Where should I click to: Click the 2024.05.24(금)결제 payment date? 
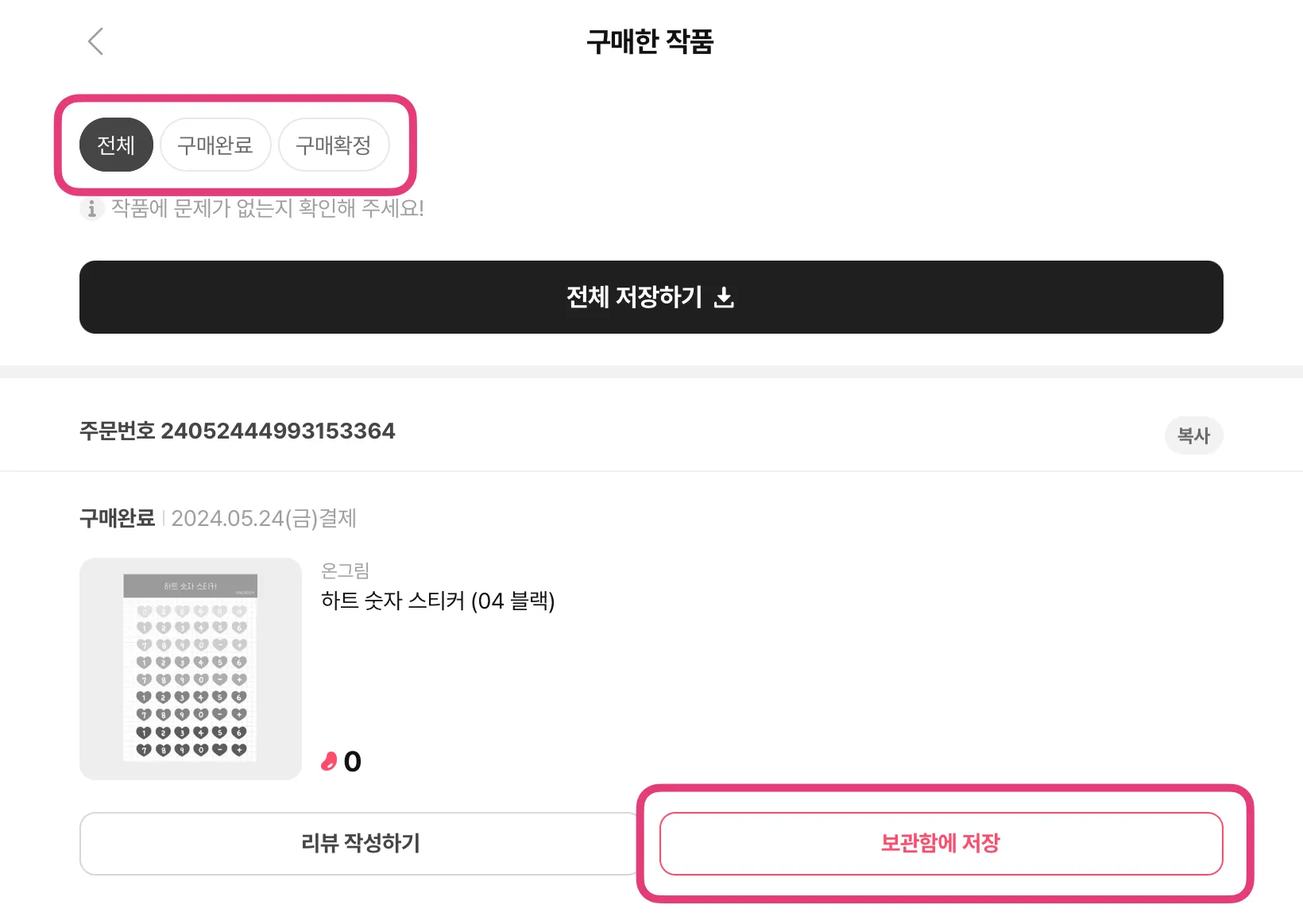(264, 518)
